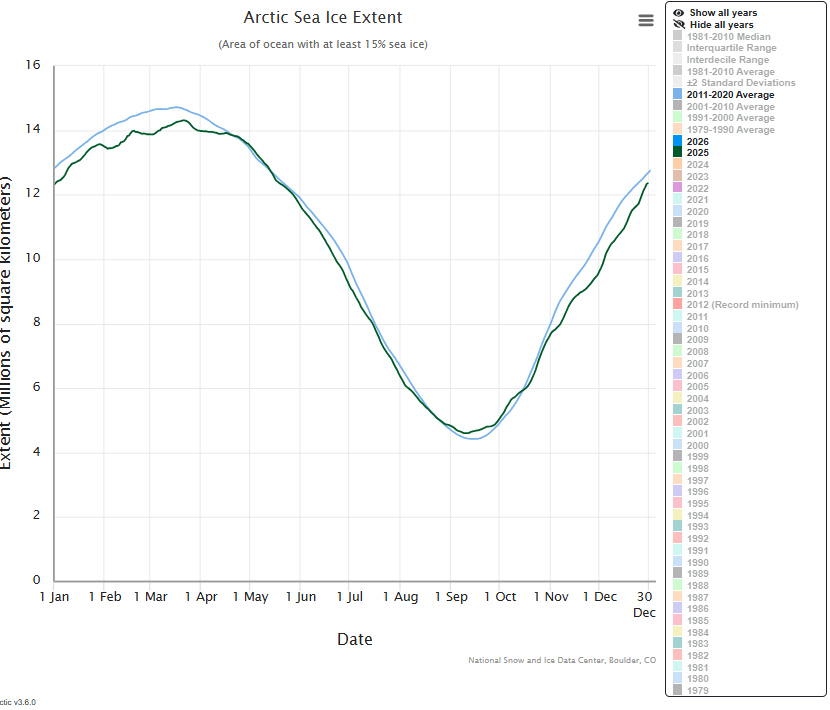Image resolution: width=830 pixels, height=710 pixels.
Task: Select the 2020 legend entry
Action: pos(697,212)
